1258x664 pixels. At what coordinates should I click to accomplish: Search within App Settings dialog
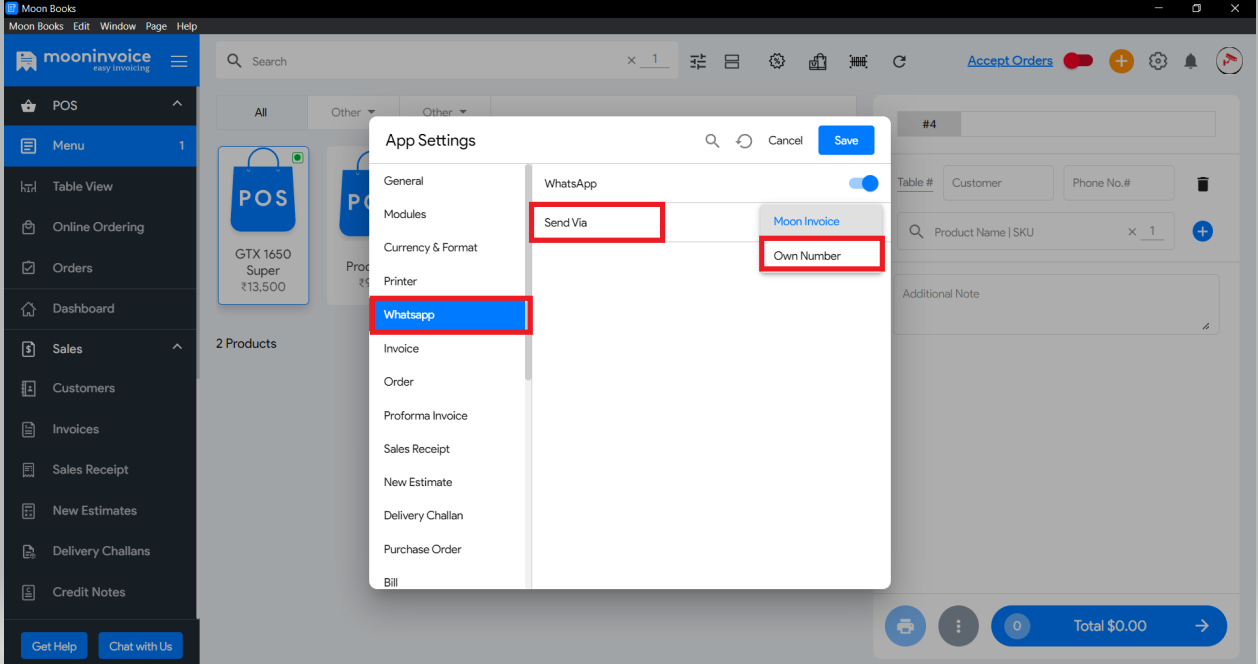click(x=712, y=141)
